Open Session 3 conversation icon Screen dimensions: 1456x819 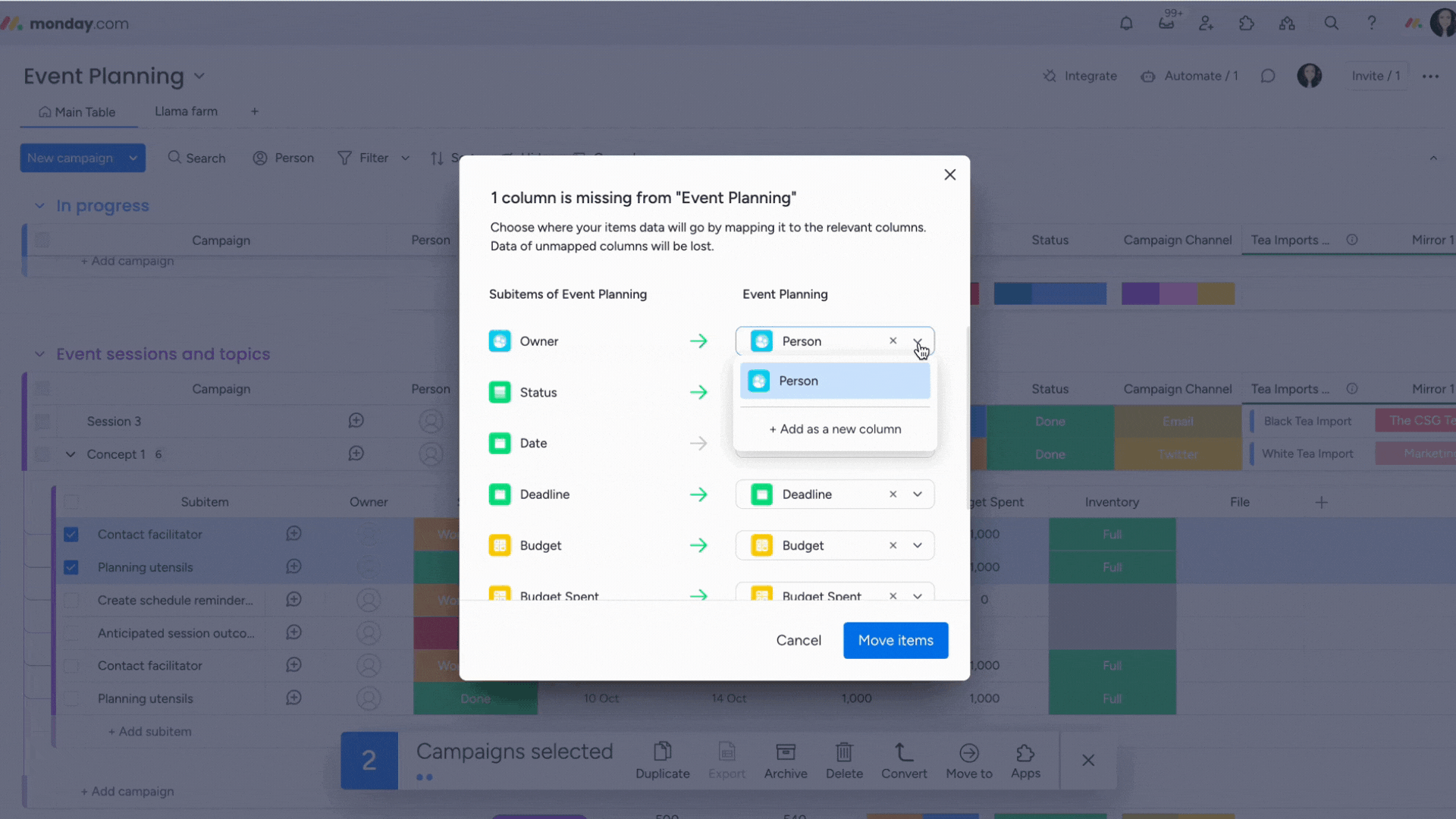coord(356,421)
